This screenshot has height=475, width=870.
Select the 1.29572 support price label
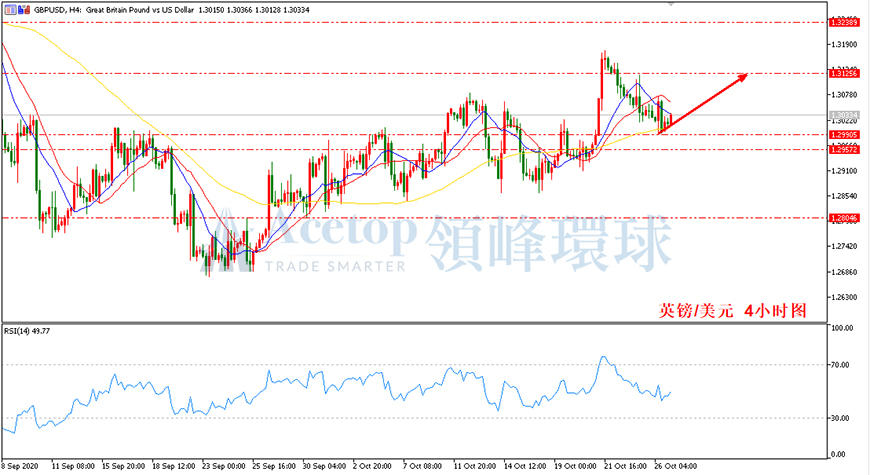tap(844, 149)
